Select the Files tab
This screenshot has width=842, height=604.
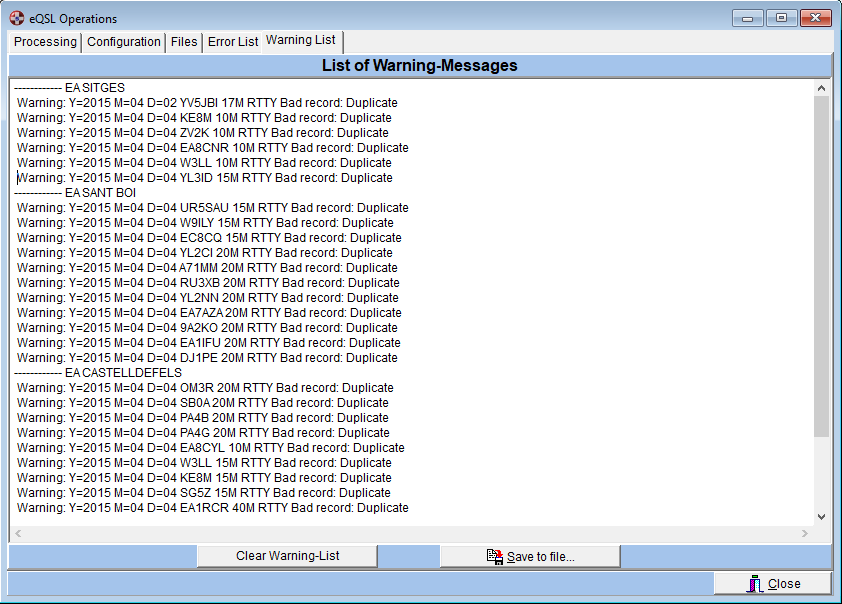tap(184, 42)
